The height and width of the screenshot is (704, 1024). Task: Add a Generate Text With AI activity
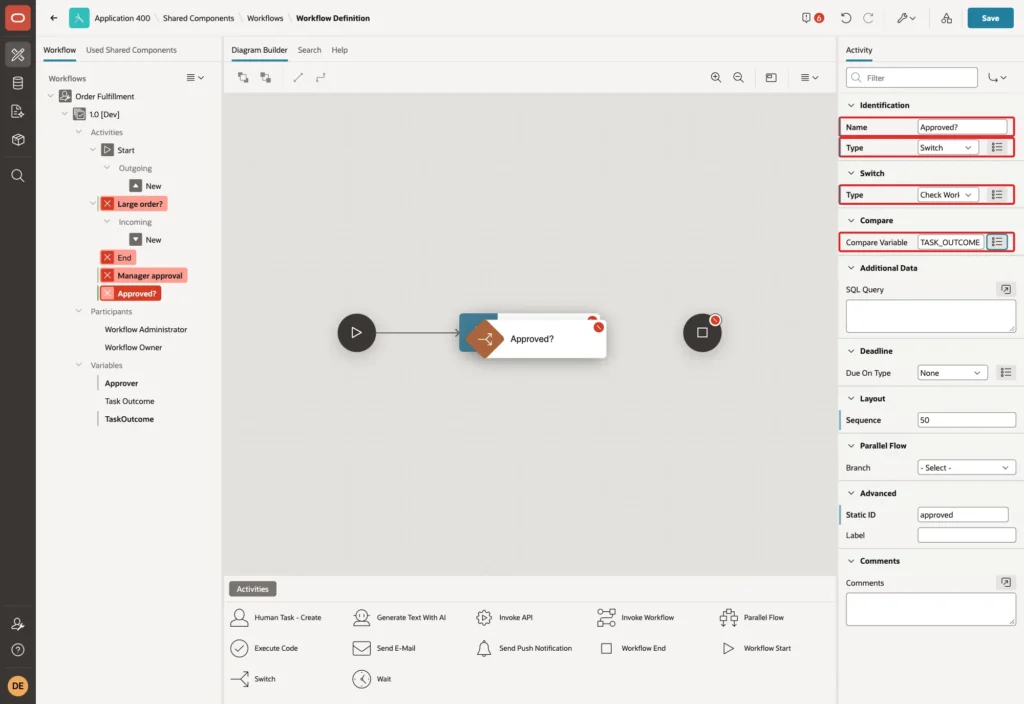pos(400,617)
